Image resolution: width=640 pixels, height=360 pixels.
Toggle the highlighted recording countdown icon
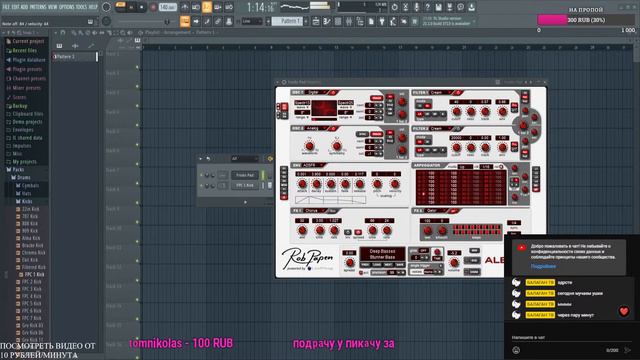pos(207,7)
